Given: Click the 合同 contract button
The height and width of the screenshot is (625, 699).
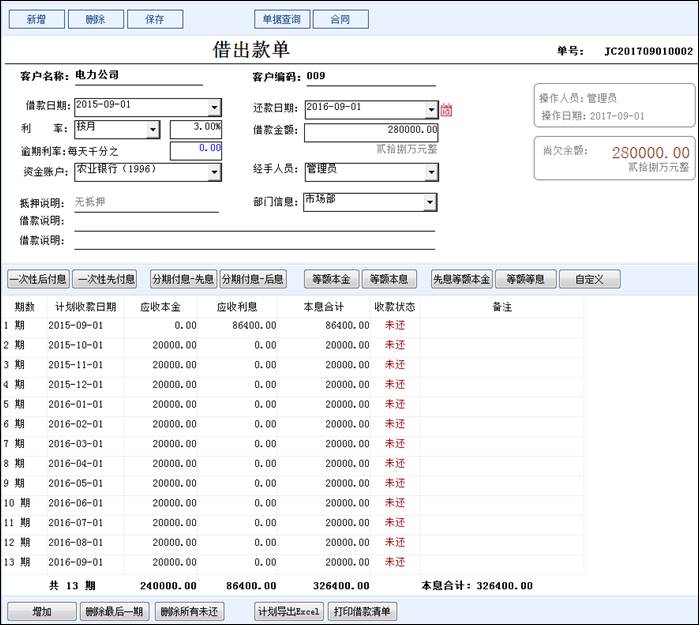Looking at the screenshot, I should (x=340, y=19).
